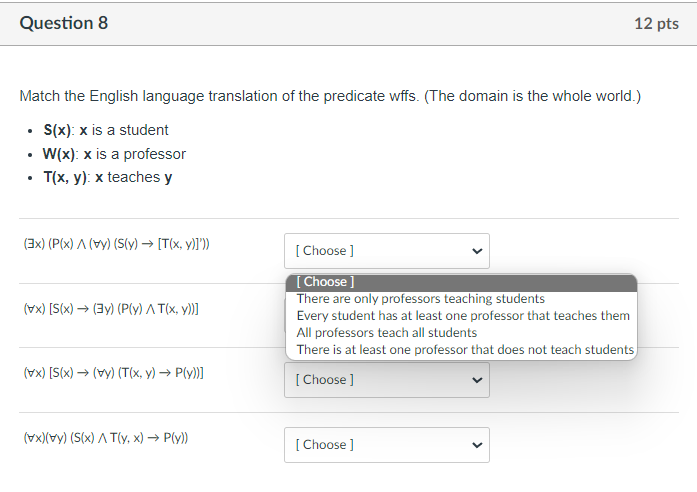Click the formula (∃x) (P(x) ∧ (∀y) (S(y) → [T(x, y)]'))
The image size is (697, 492).
116,244
